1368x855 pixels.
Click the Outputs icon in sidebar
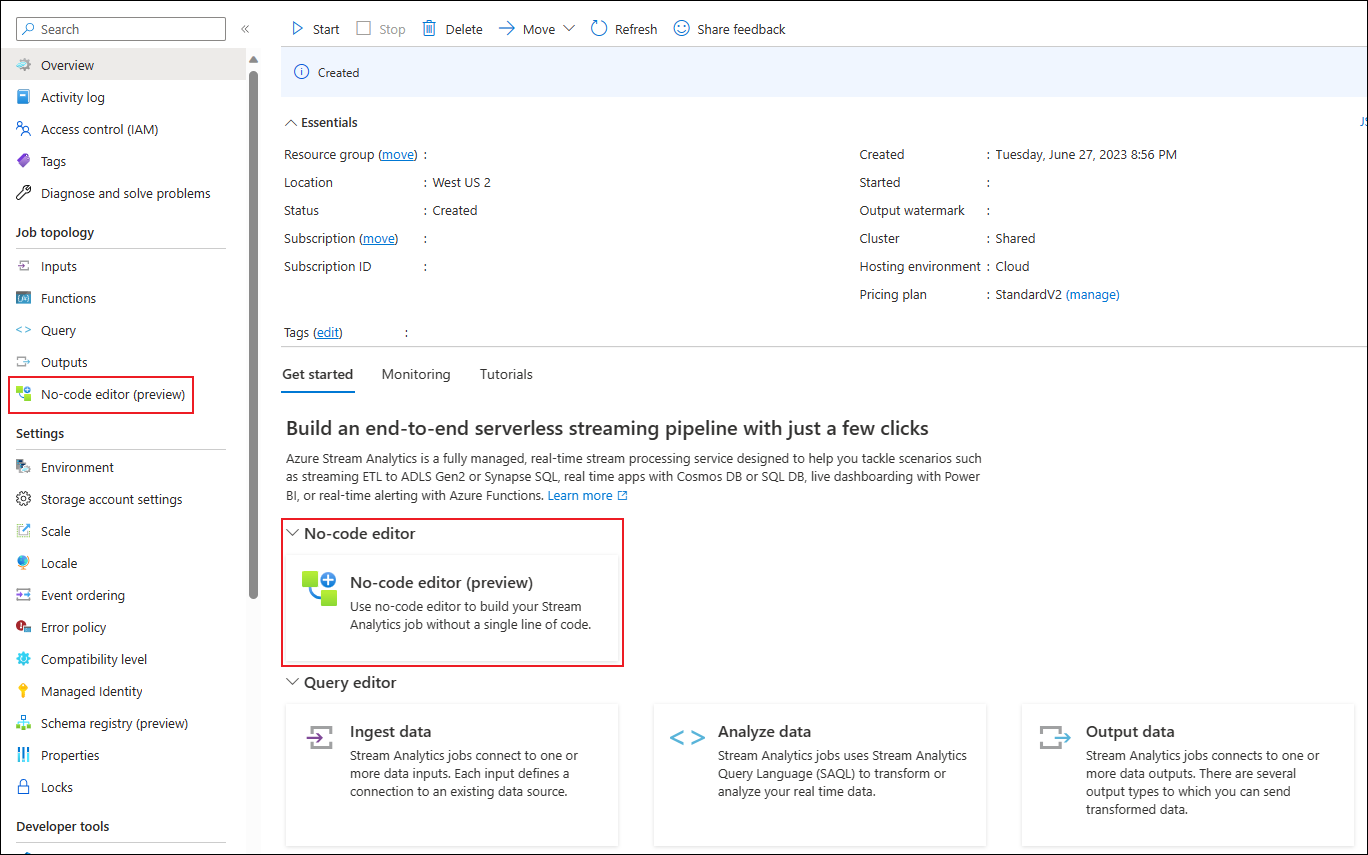point(24,362)
